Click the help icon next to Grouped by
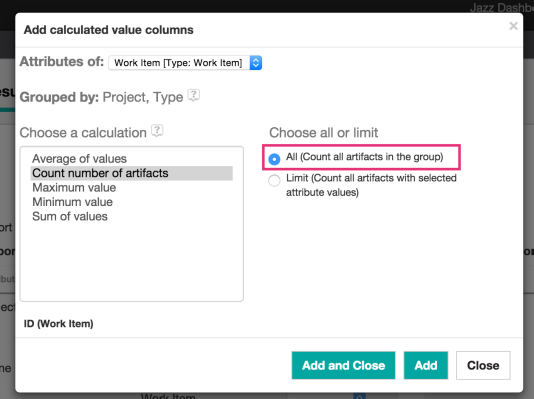This screenshot has width=534, height=399. coord(194,95)
